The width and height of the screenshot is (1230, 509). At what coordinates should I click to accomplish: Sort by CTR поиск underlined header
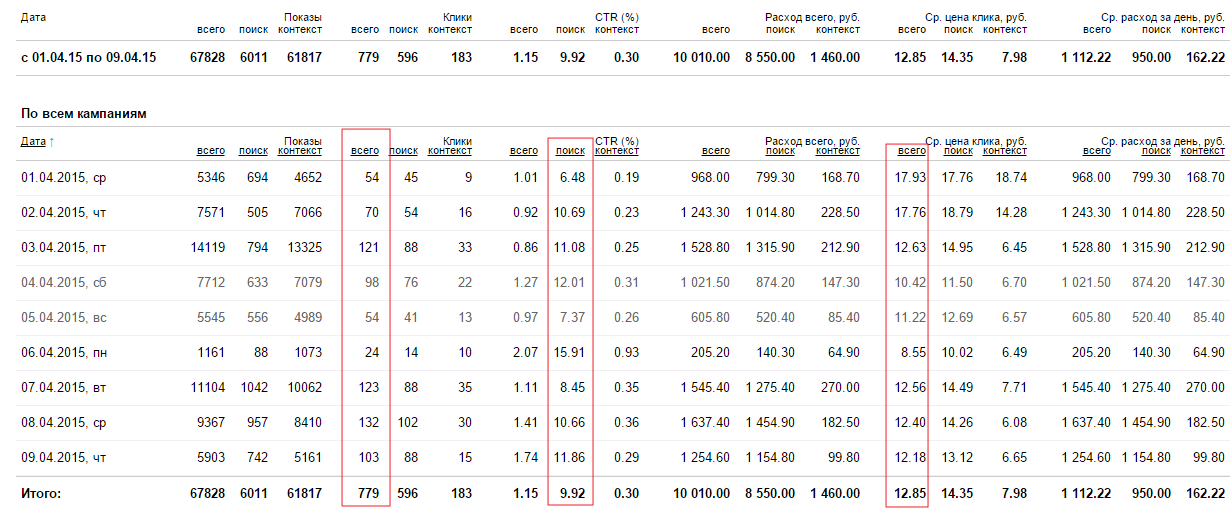point(570,151)
